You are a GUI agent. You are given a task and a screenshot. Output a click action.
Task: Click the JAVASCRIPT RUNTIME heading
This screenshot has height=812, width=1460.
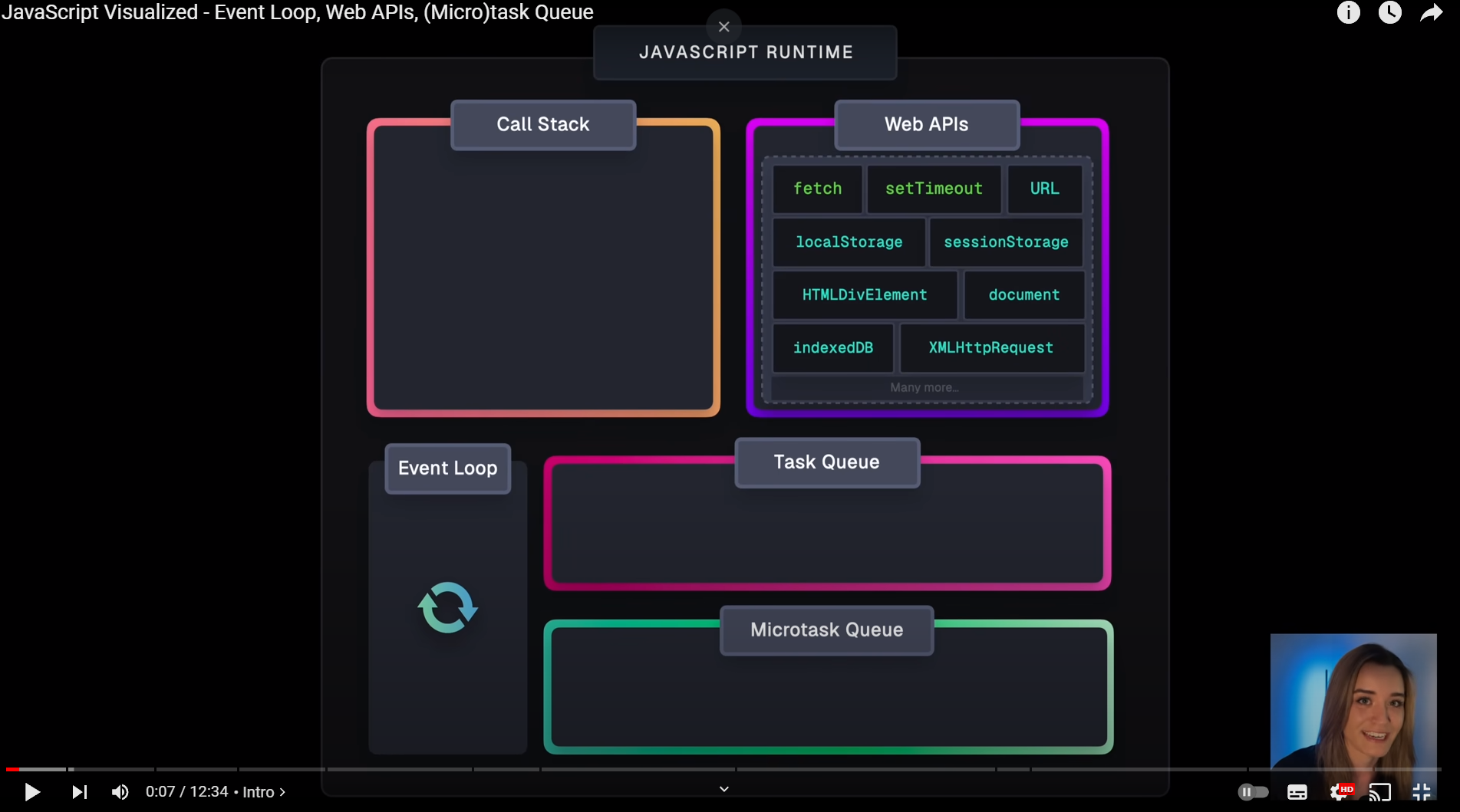coord(746,53)
